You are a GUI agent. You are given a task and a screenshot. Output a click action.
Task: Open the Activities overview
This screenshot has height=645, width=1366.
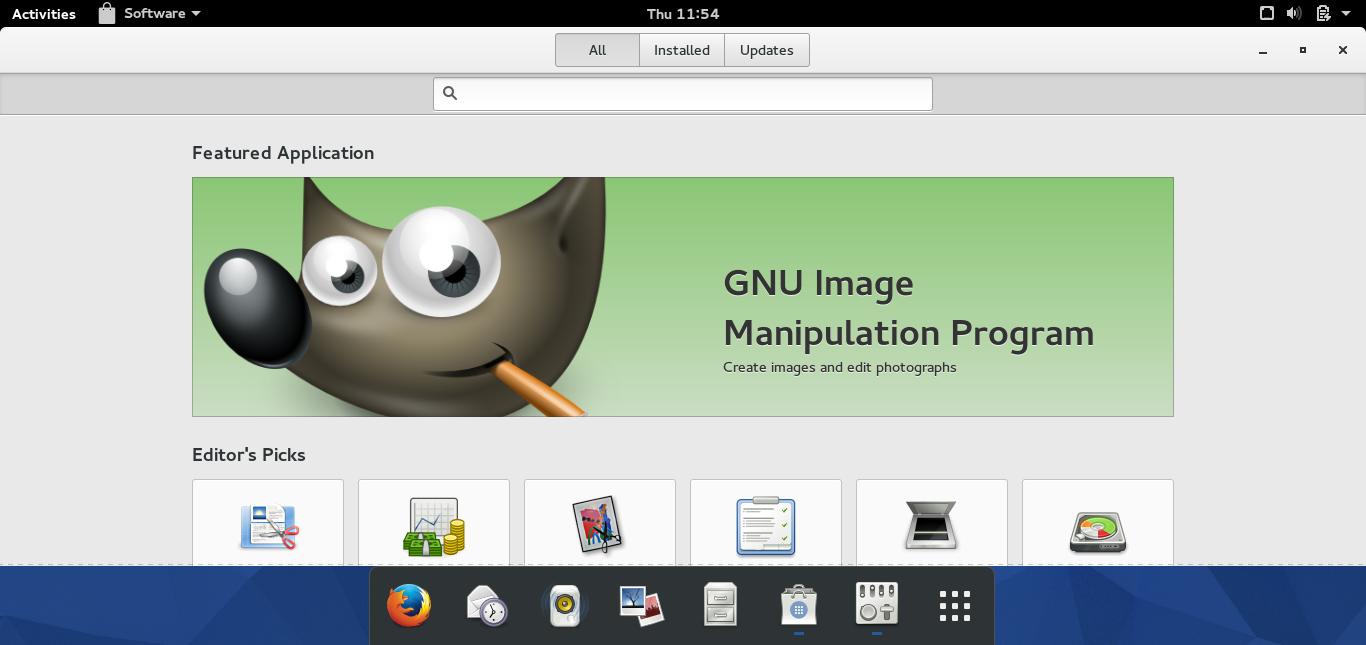click(x=44, y=13)
